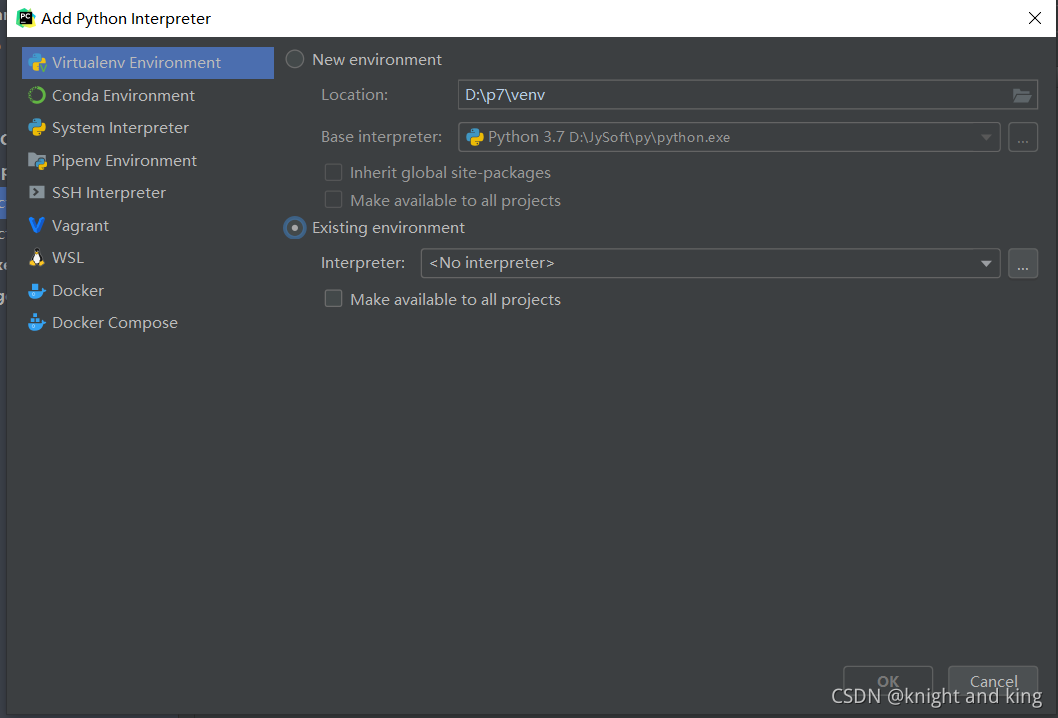Choose WSL interpreter type

click(148, 258)
